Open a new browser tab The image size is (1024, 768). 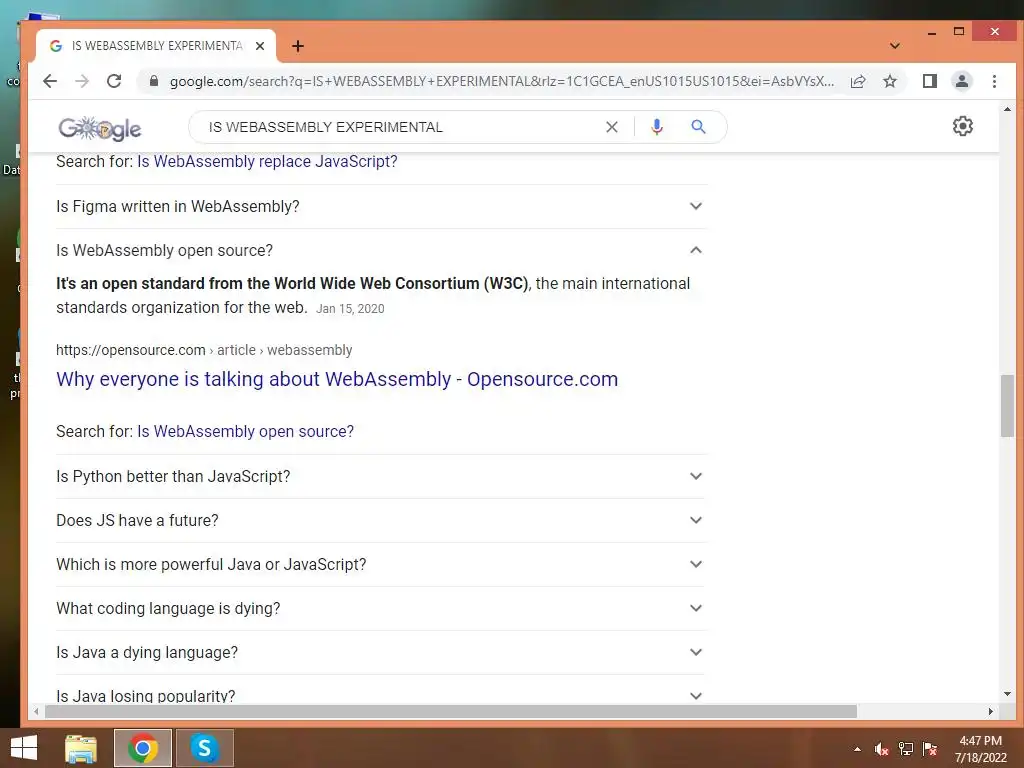pos(298,46)
